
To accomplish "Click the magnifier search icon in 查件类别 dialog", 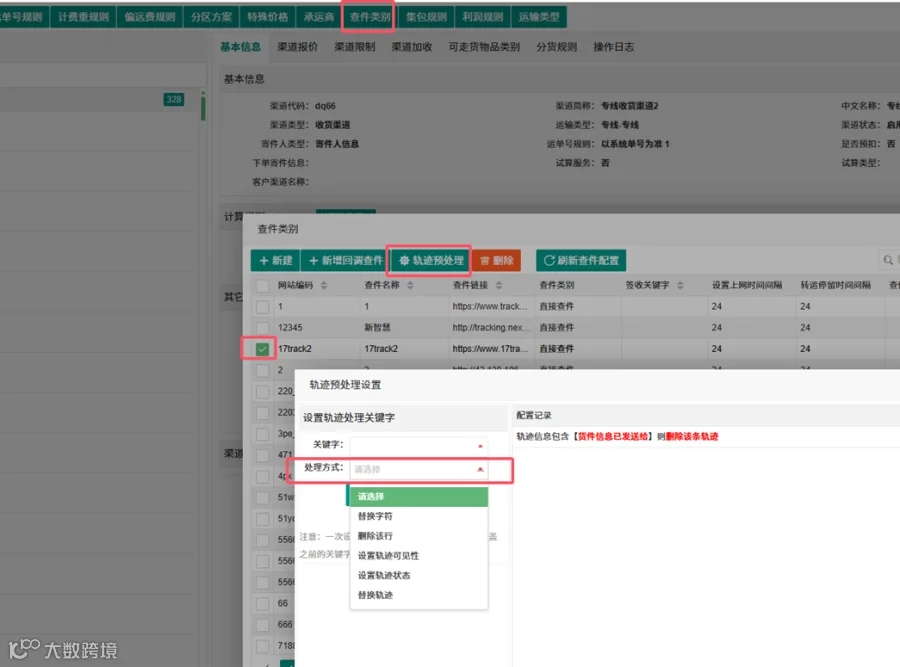I will [x=888, y=260].
